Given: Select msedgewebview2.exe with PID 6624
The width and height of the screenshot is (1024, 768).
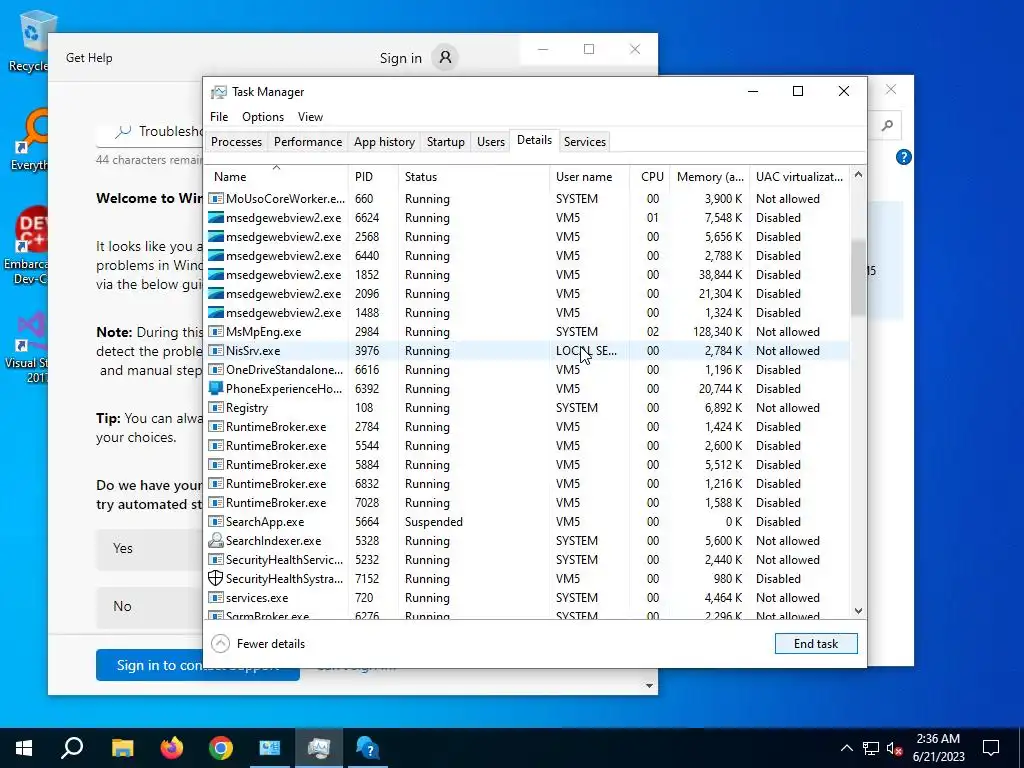Looking at the screenshot, I should [x=528, y=217].
